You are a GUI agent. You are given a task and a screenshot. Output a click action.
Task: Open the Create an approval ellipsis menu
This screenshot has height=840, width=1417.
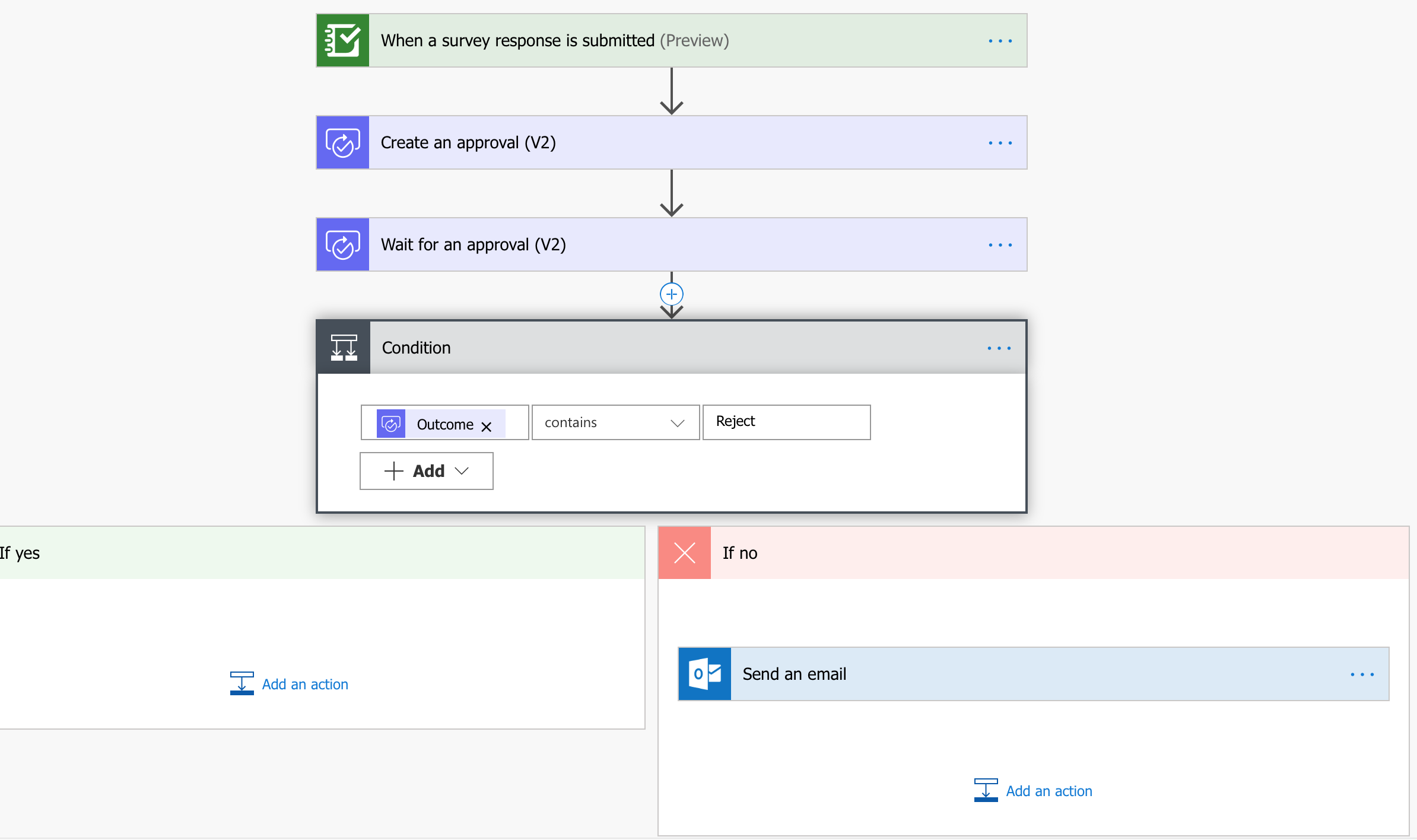click(x=1000, y=143)
